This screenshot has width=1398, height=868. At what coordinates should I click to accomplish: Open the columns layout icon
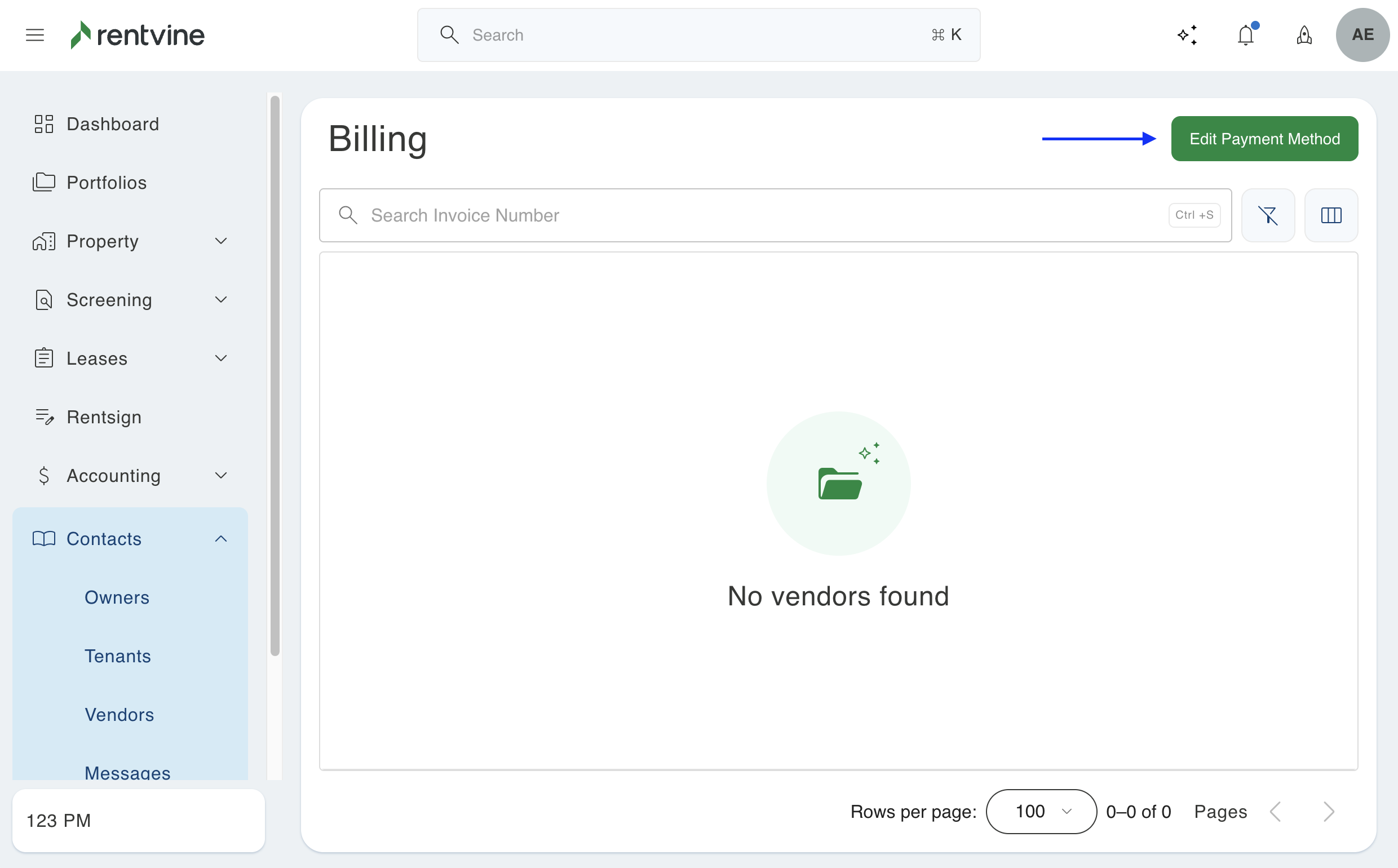(x=1331, y=215)
